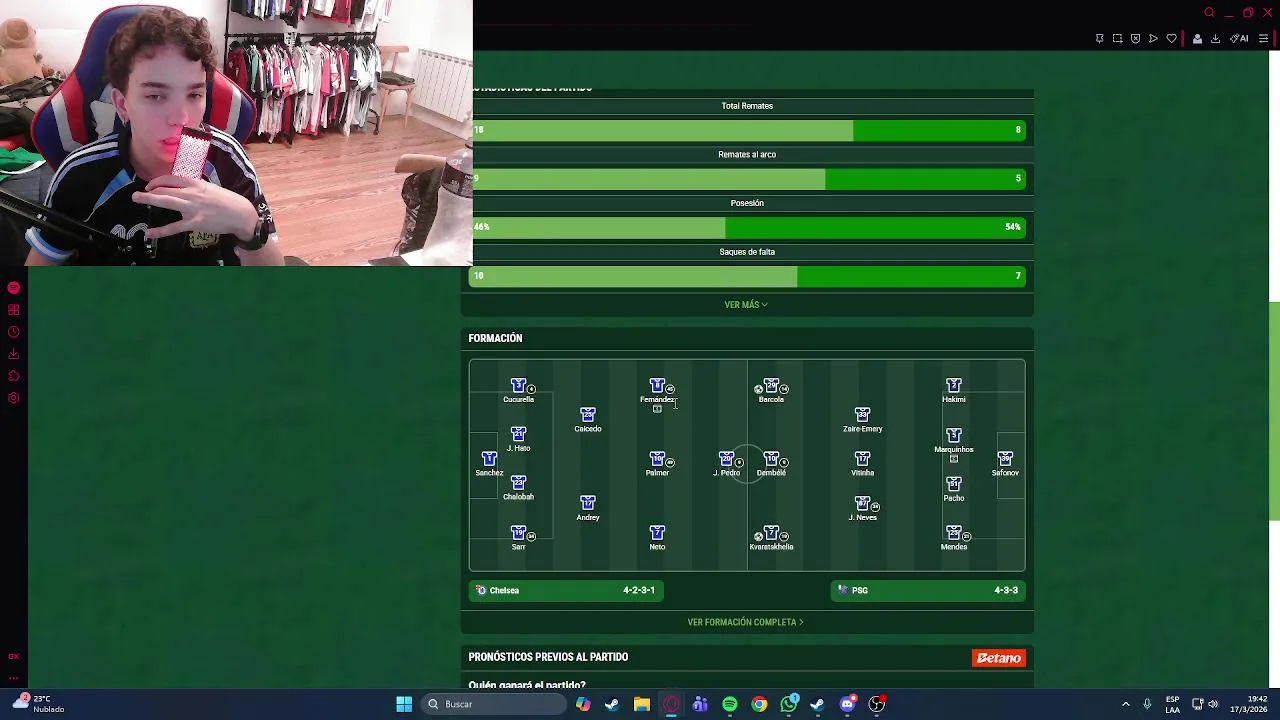Open the browser downloads icon in the top toolbar
The image size is (1280, 720).
(x=1215, y=39)
